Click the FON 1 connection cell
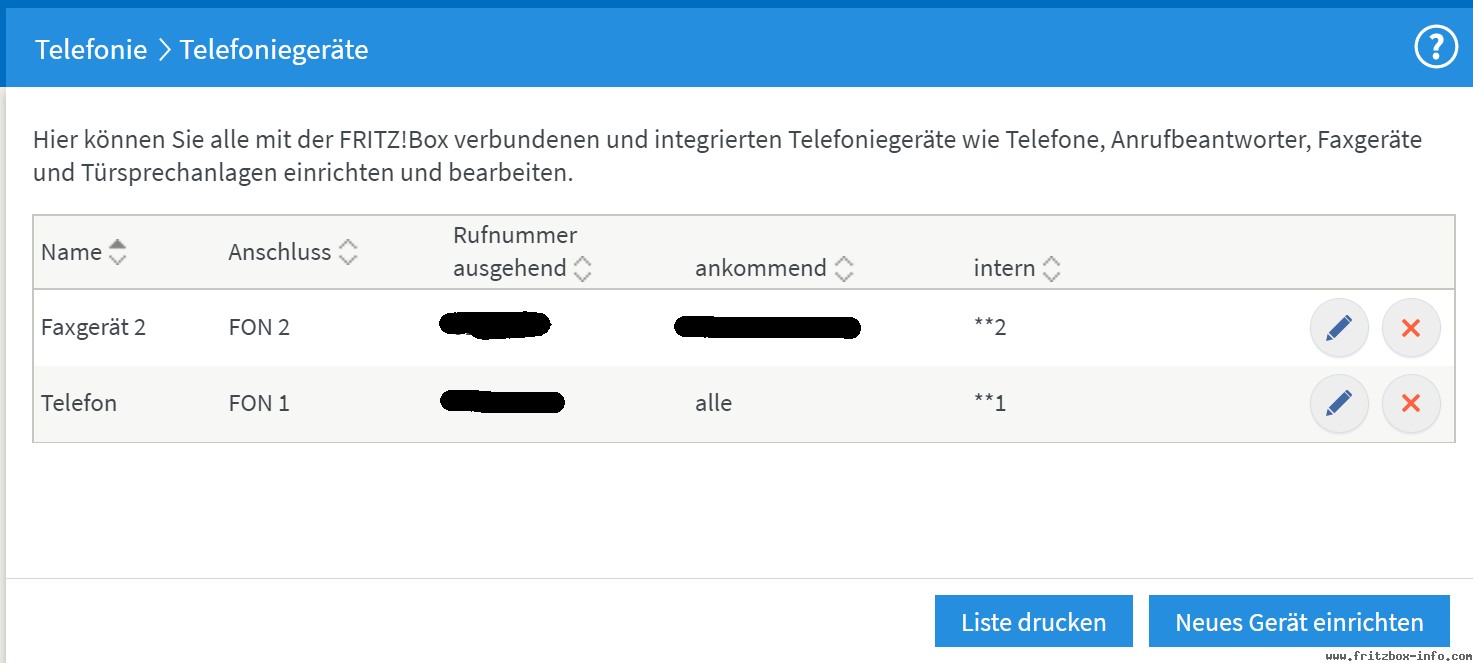This screenshot has width=1473, height=663. [x=259, y=403]
